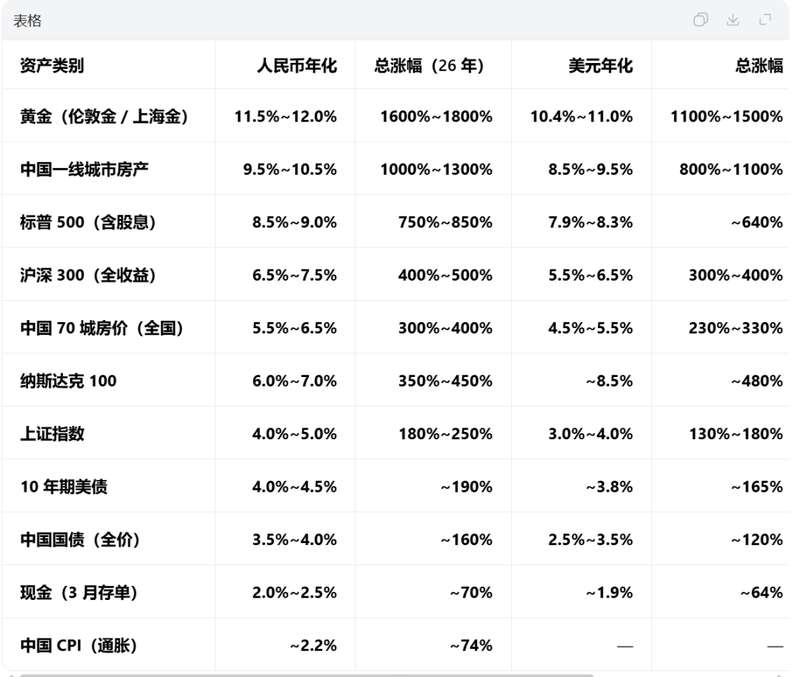Click the 表格 panel title
The height and width of the screenshot is (677, 800).
(x=25, y=19)
